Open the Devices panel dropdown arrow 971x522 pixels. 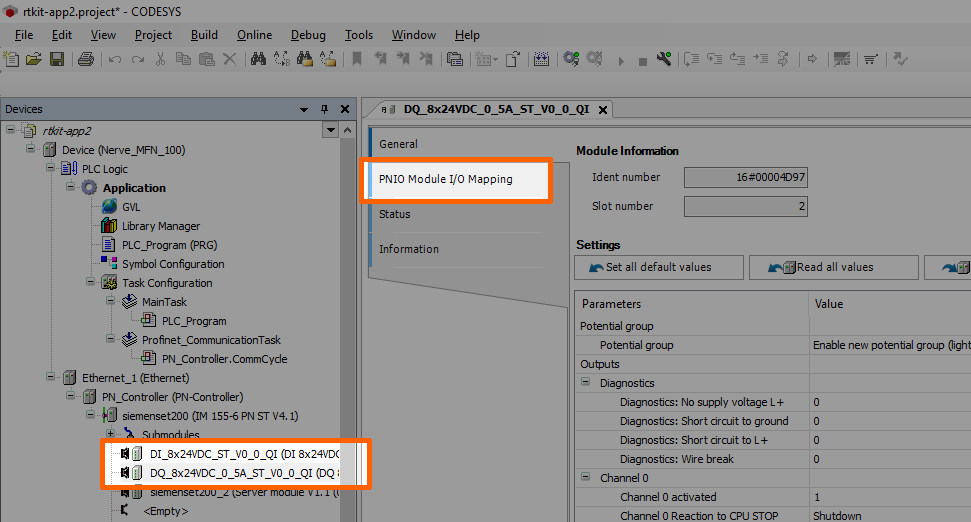click(304, 109)
